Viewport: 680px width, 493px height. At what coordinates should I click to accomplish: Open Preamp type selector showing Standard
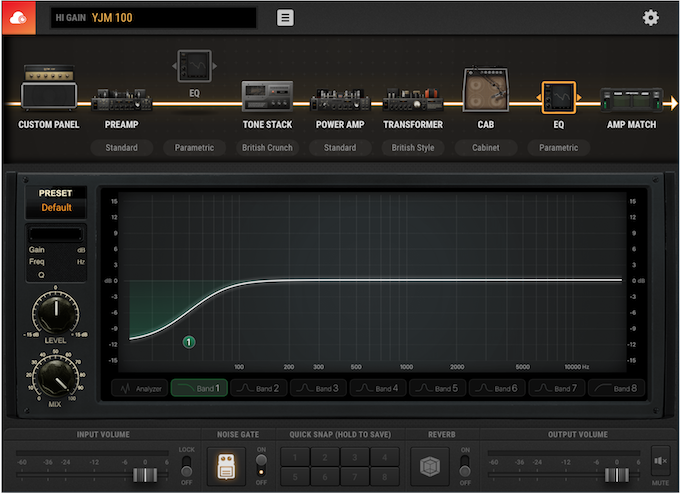coord(121,148)
